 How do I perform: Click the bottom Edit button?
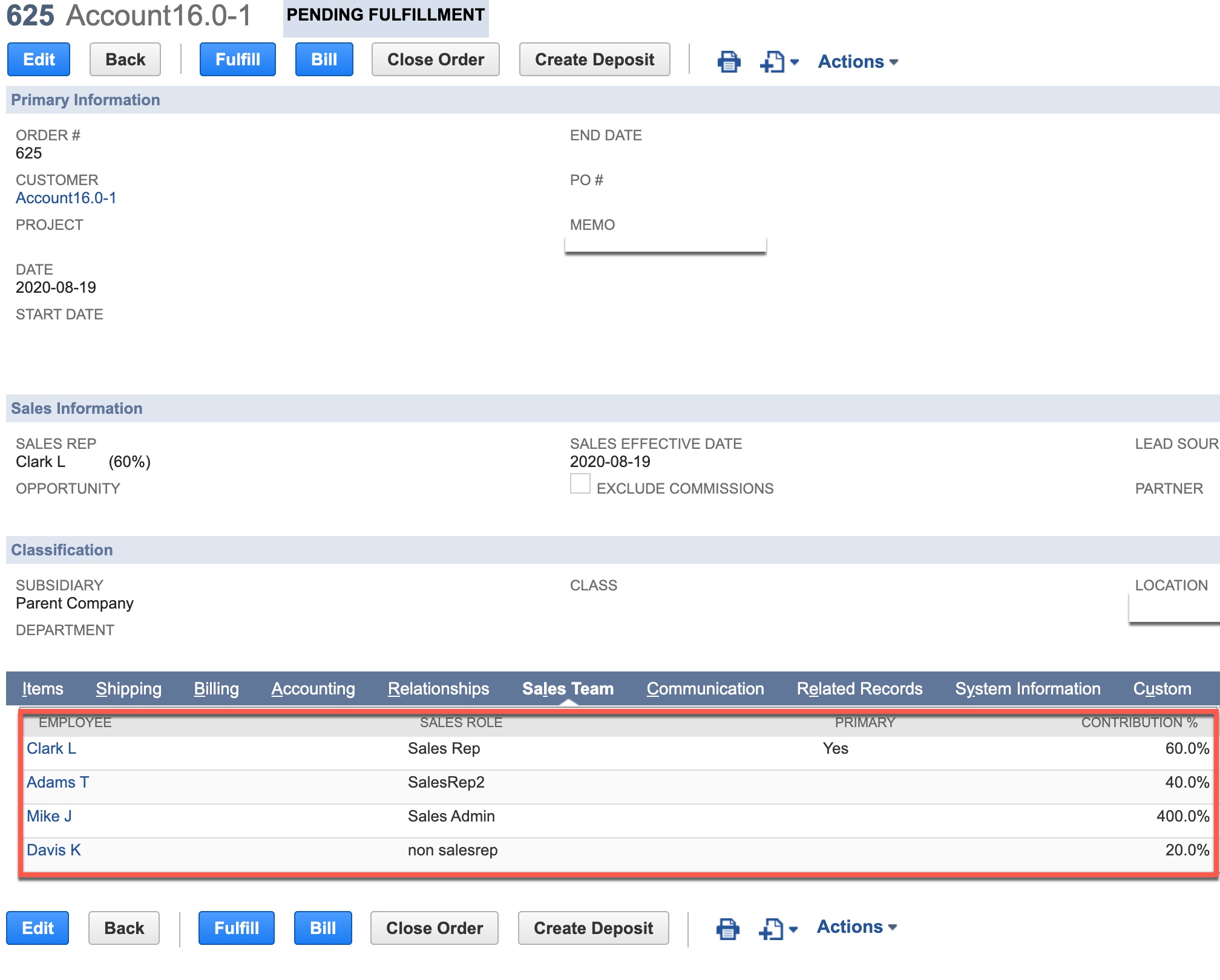point(38,928)
